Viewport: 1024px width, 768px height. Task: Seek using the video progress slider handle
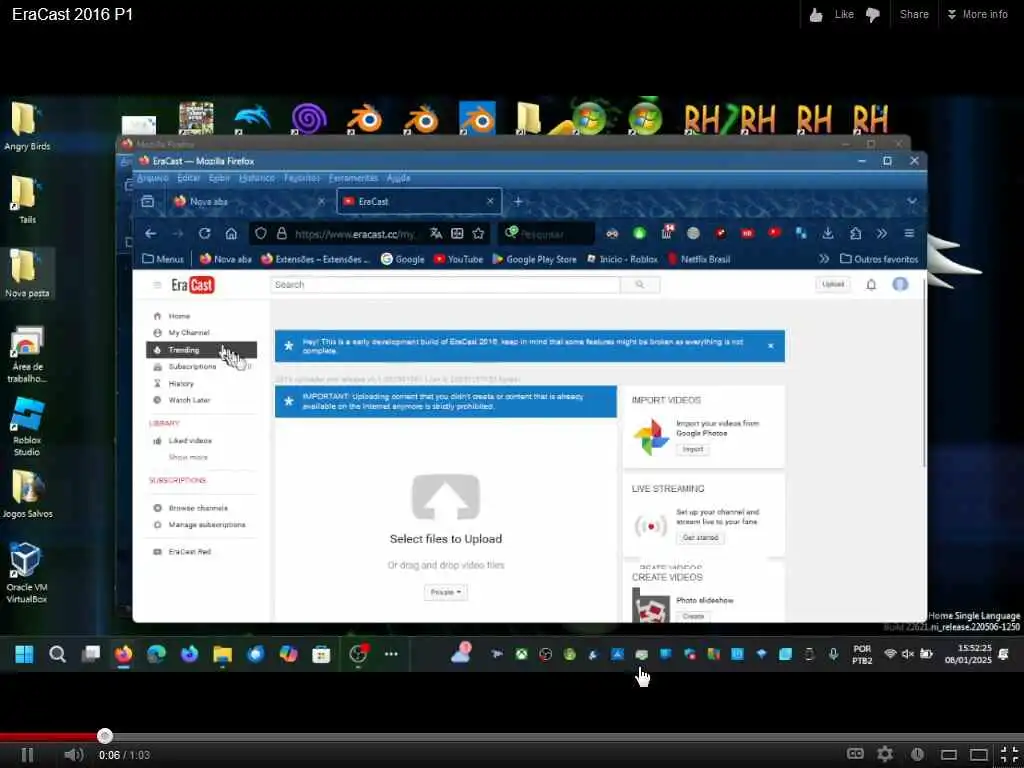coord(105,736)
